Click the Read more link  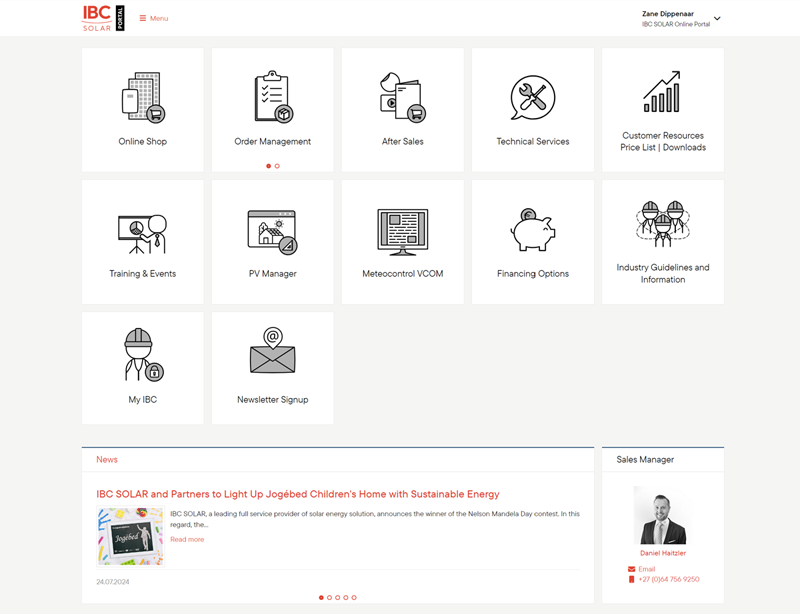coord(187,539)
